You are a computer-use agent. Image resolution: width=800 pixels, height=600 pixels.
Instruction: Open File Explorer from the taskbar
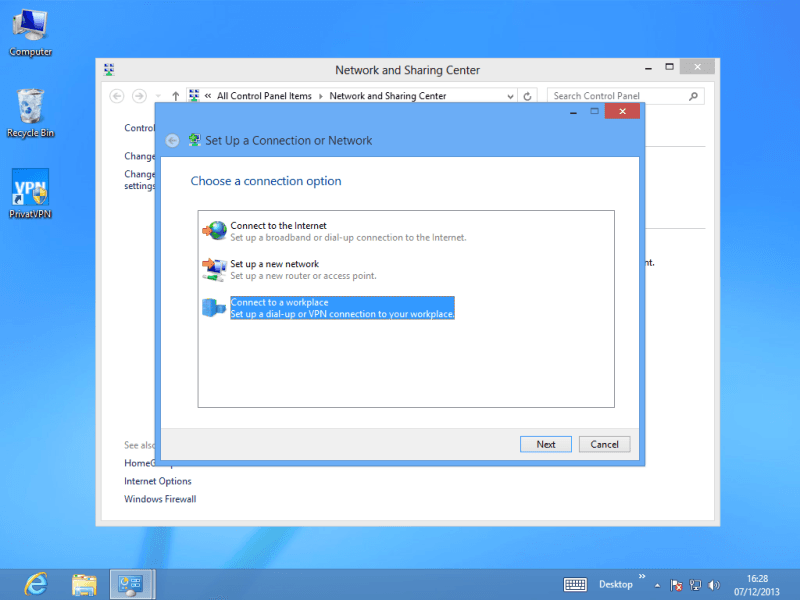pos(84,584)
